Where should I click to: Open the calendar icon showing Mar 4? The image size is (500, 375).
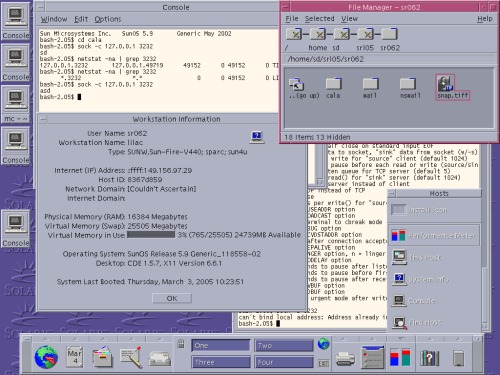74,357
